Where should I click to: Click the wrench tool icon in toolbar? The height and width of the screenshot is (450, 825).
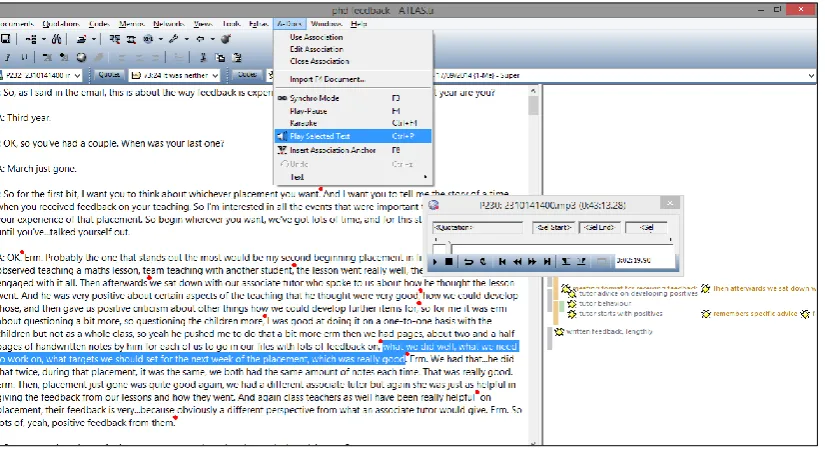[174, 39]
